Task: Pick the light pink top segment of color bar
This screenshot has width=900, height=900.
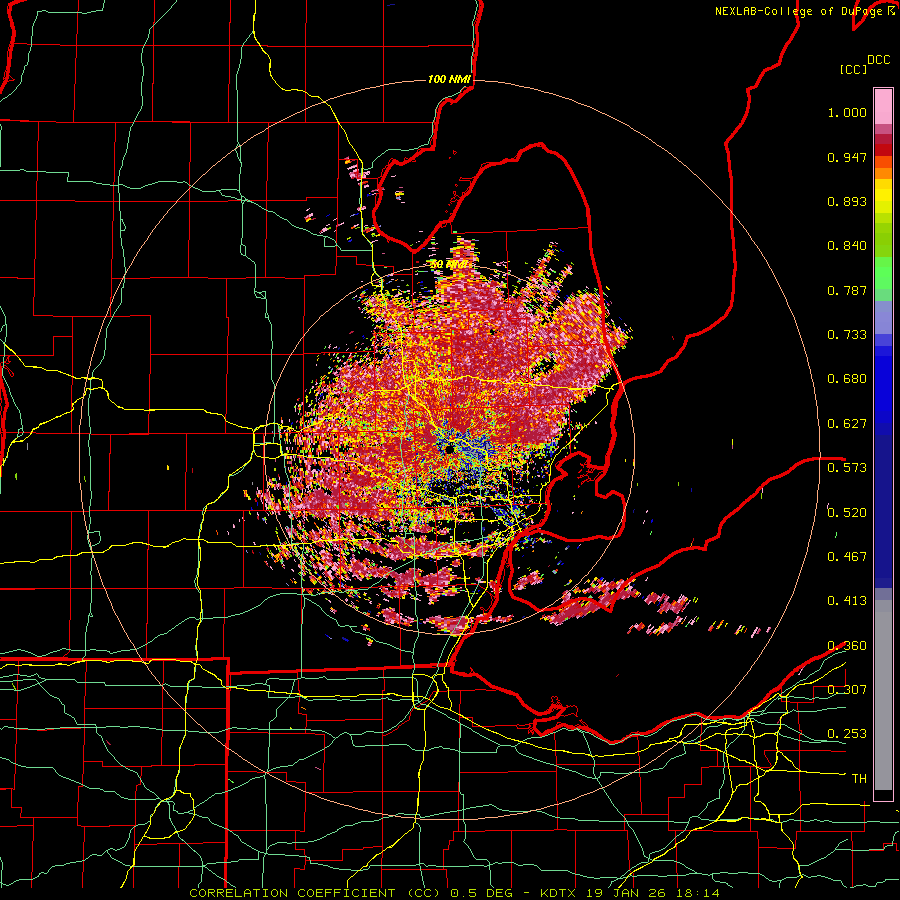Action: pos(883,106)
